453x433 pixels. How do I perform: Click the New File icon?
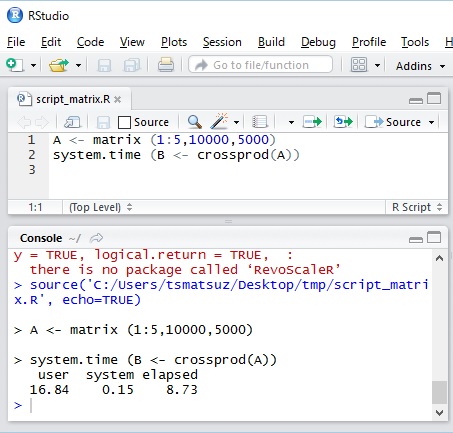15,65
